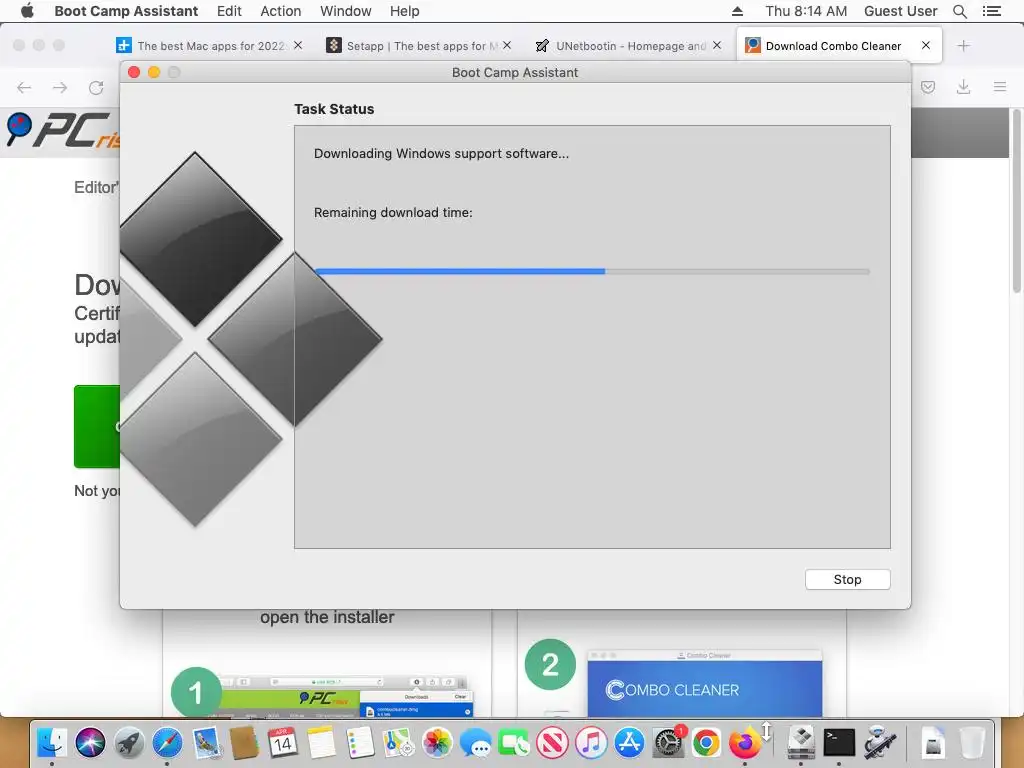
Task: Save page to Pocket icon in Firefox
Action: pyautogui.click(x=928, y=87)
